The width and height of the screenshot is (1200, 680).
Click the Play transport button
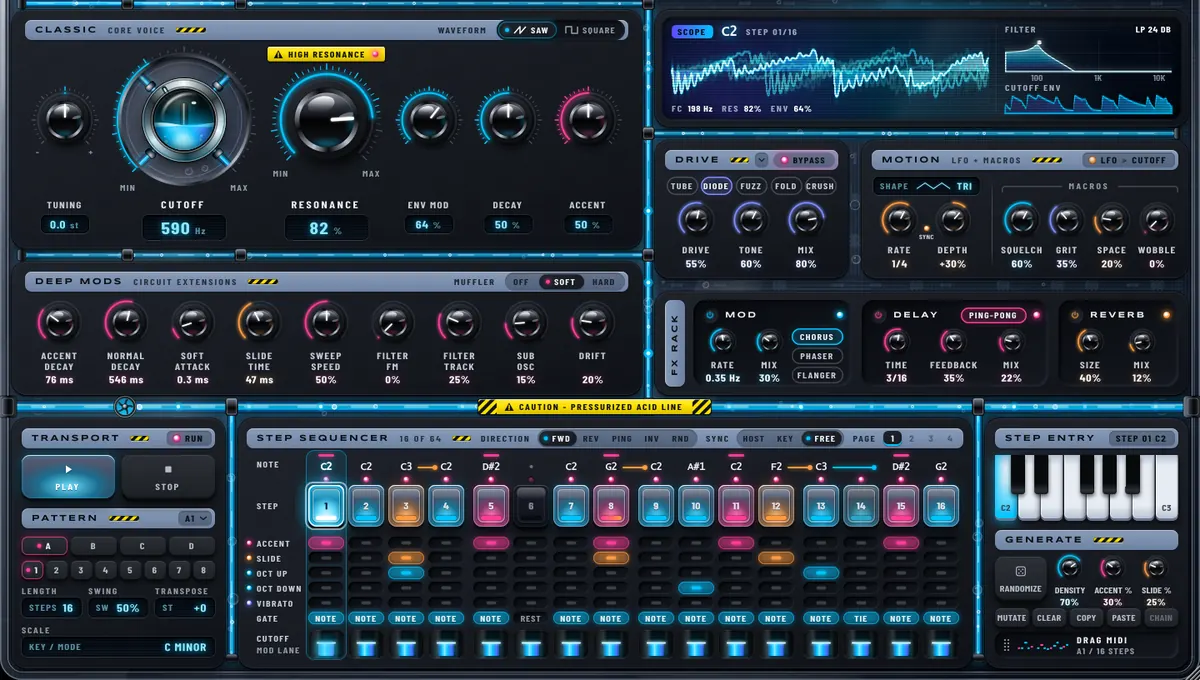pyautogui.click(x=68, y=477)
